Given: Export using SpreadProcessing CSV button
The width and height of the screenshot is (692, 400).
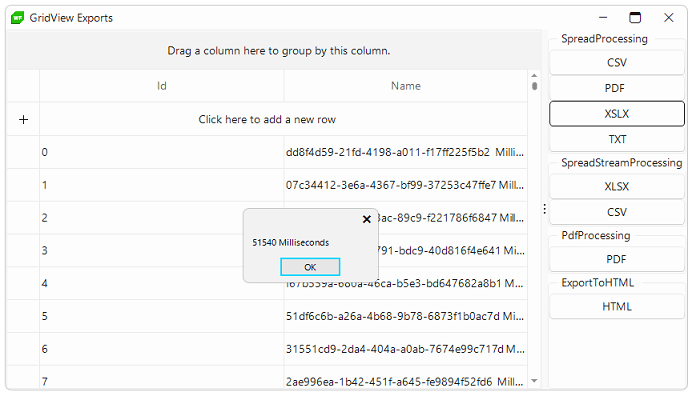Looking at the screenshot, I should (617, 63).
